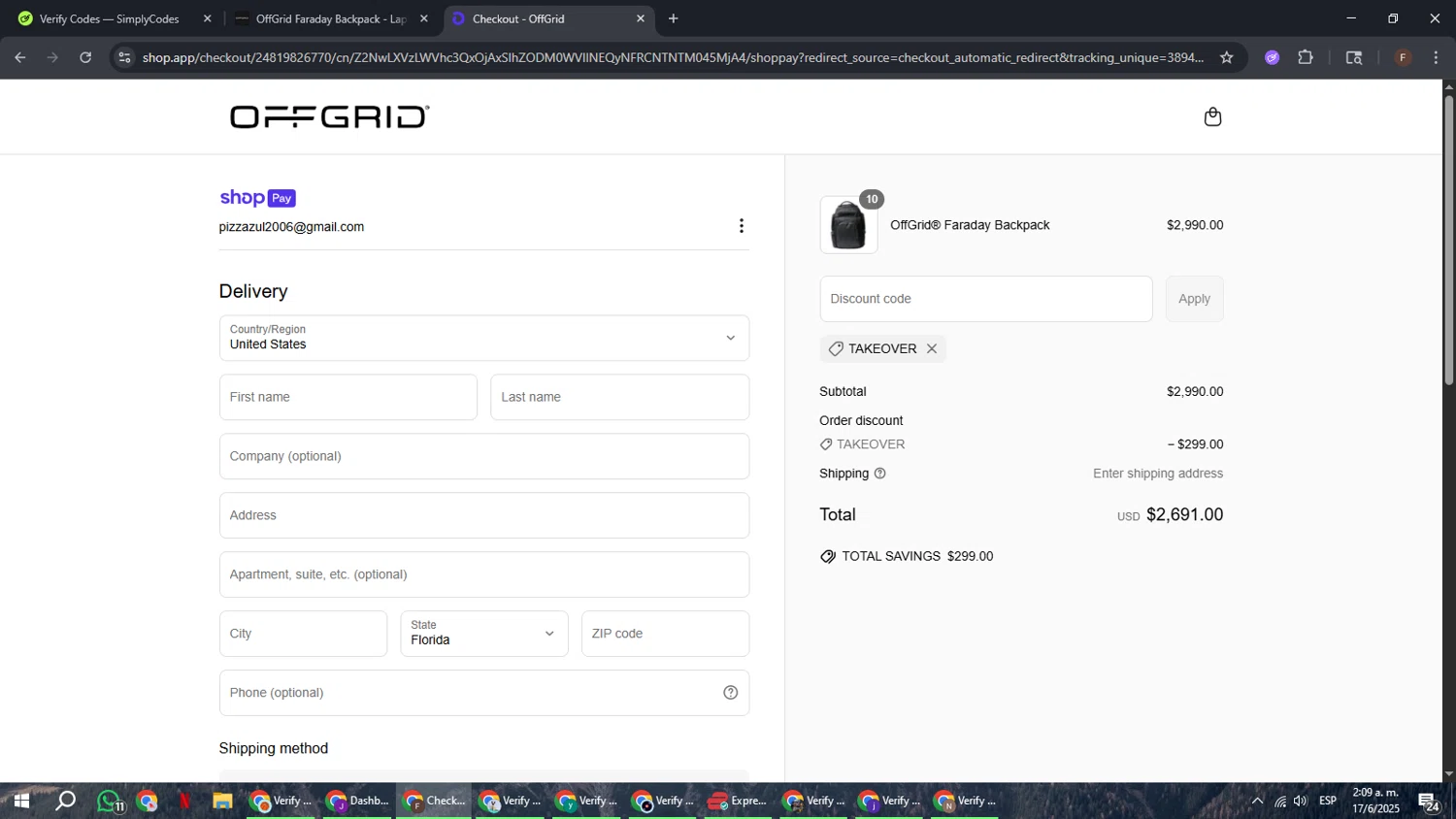Expand the Country/Region dropdown
Screen dimensions: 1456x819
click(484, 338)
